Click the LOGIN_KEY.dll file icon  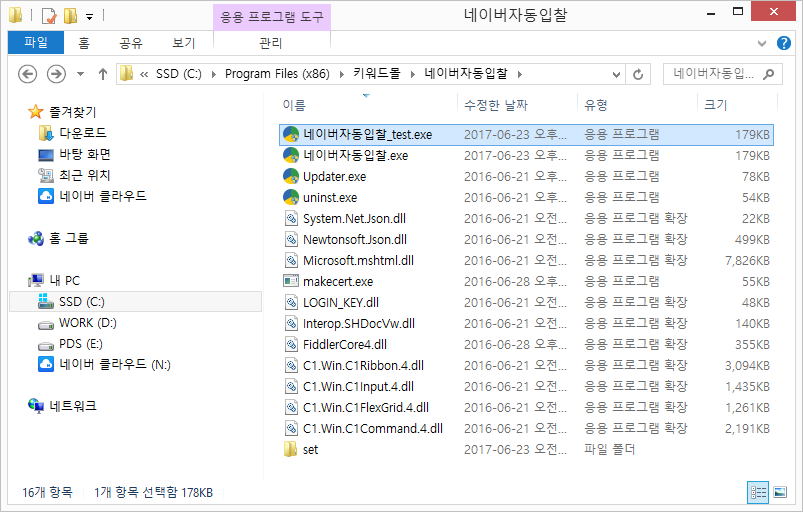[291, 303]
